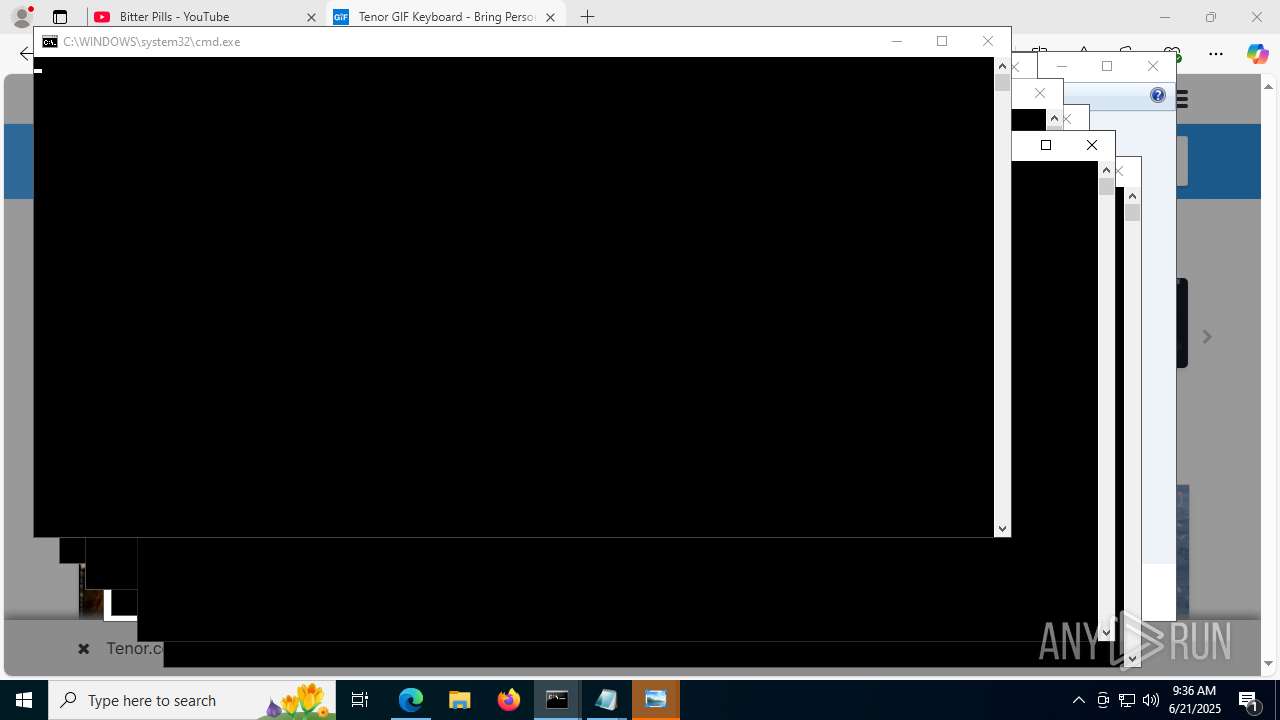Image resolution: width=1280 pixels, height=720 pixels.
Task: Minimize the Edge browser window
Action: (x=1165, y=17)
